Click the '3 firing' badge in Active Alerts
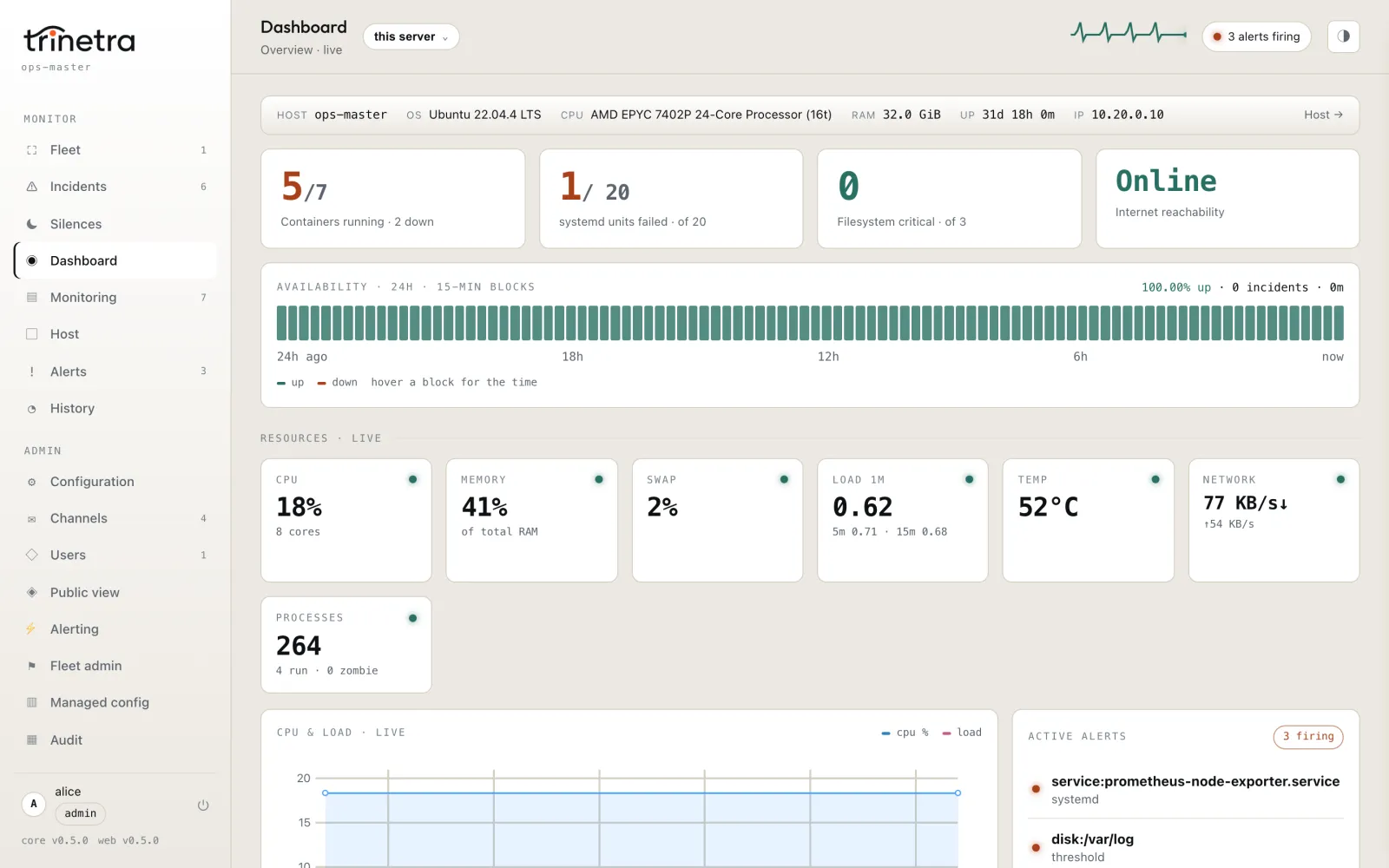This screenshot has height=868, width=1389. coord(1308,736)
